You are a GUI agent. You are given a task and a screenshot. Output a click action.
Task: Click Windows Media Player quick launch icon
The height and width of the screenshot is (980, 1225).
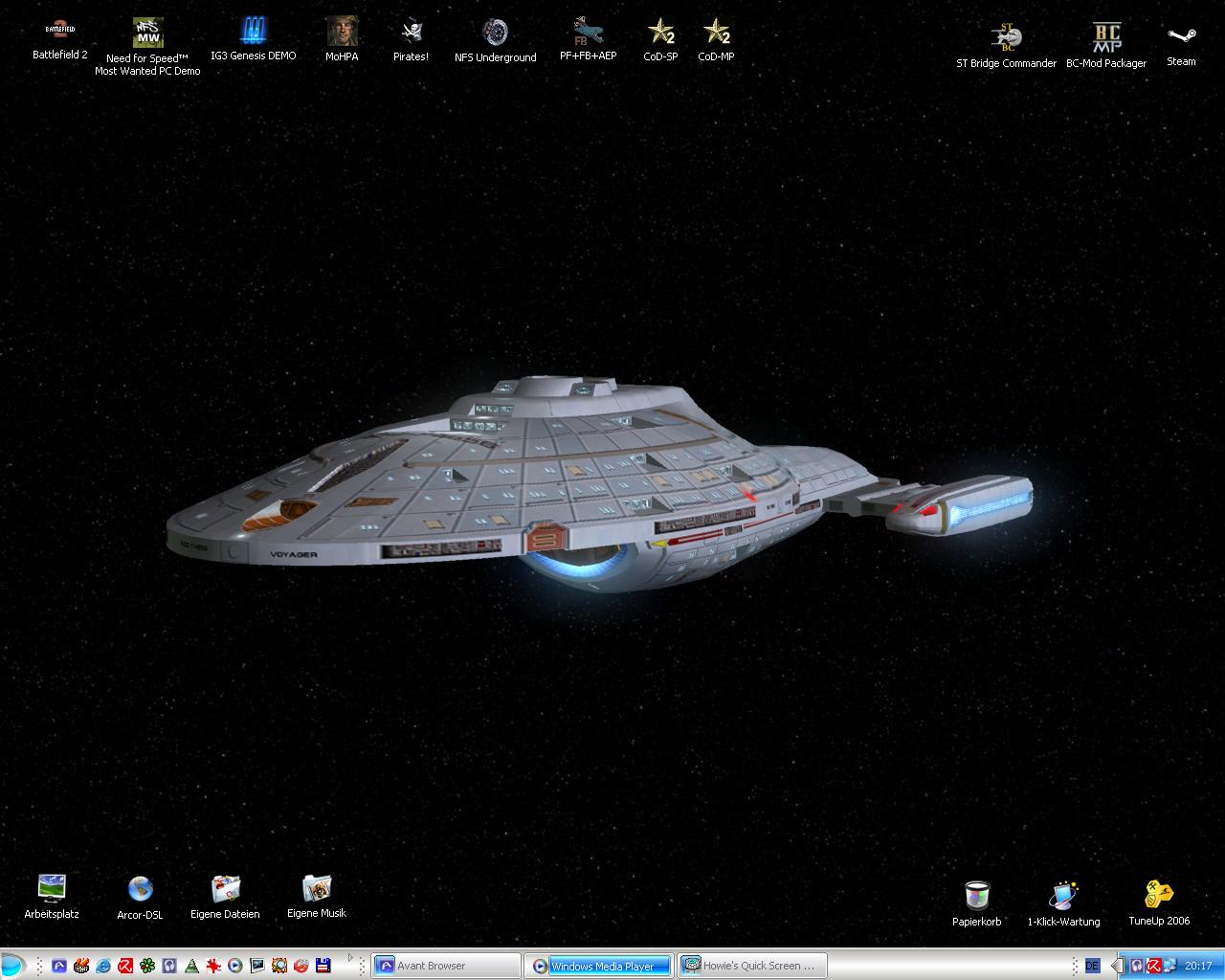tap(235, 966)
